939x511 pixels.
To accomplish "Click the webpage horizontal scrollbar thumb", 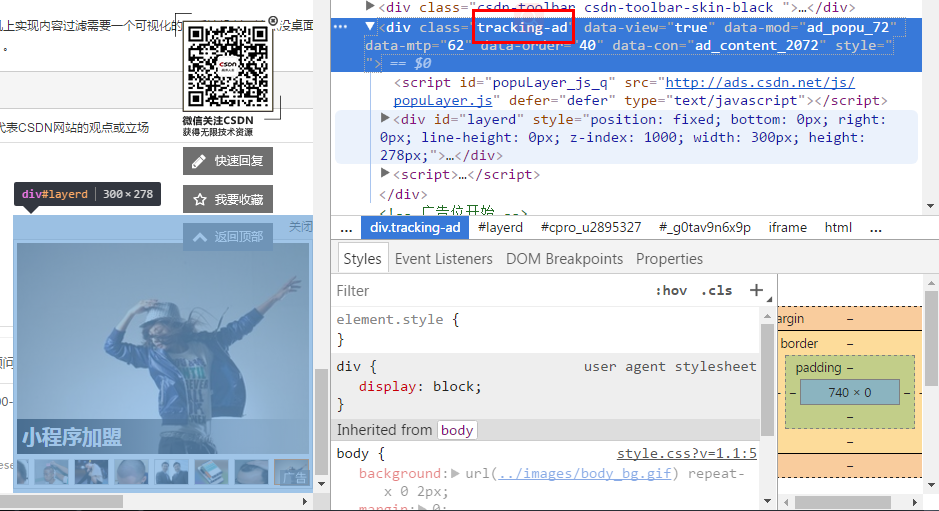I will point(61,501).
